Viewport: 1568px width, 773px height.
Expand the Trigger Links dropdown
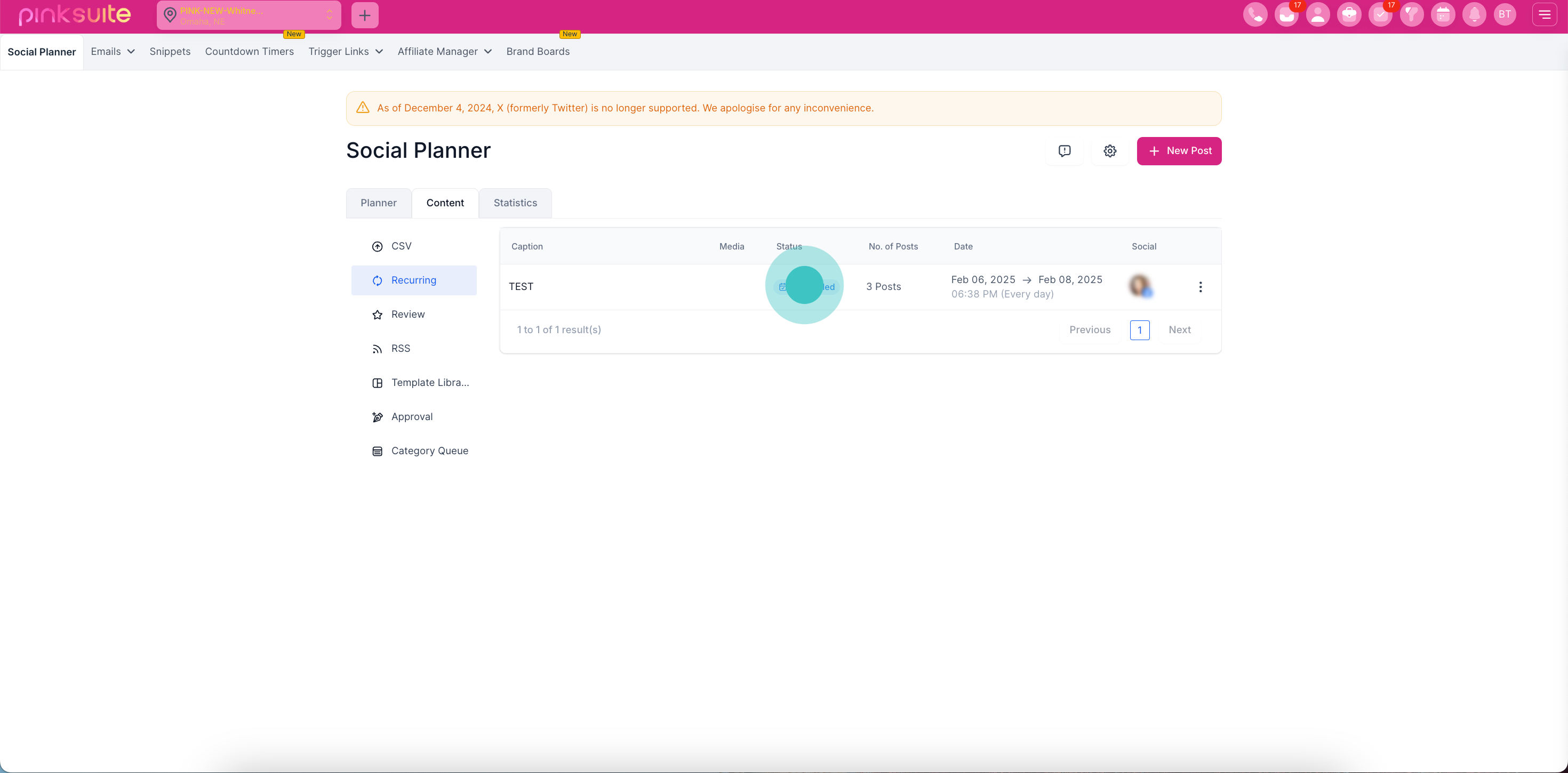(x=345, y=52)
